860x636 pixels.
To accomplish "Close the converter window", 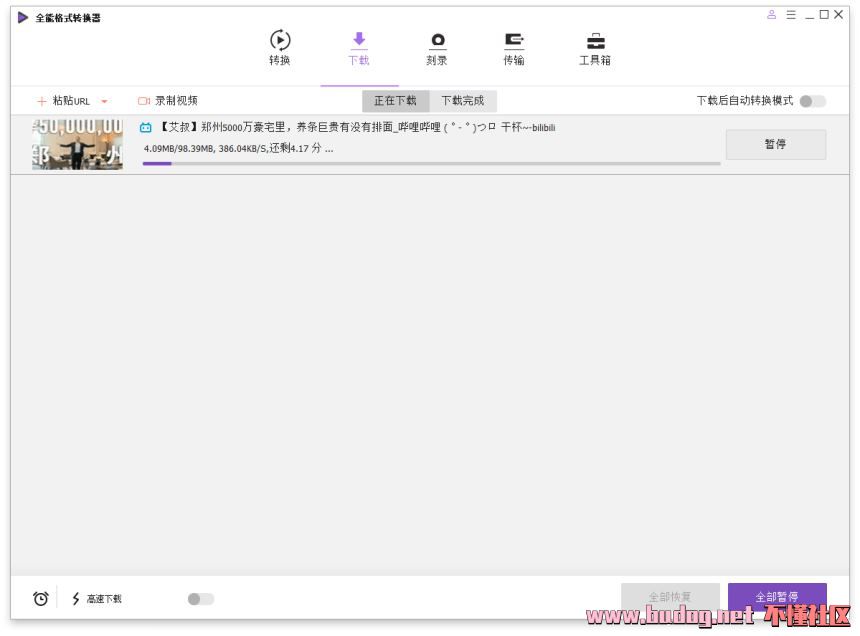I will coord(839,15).
